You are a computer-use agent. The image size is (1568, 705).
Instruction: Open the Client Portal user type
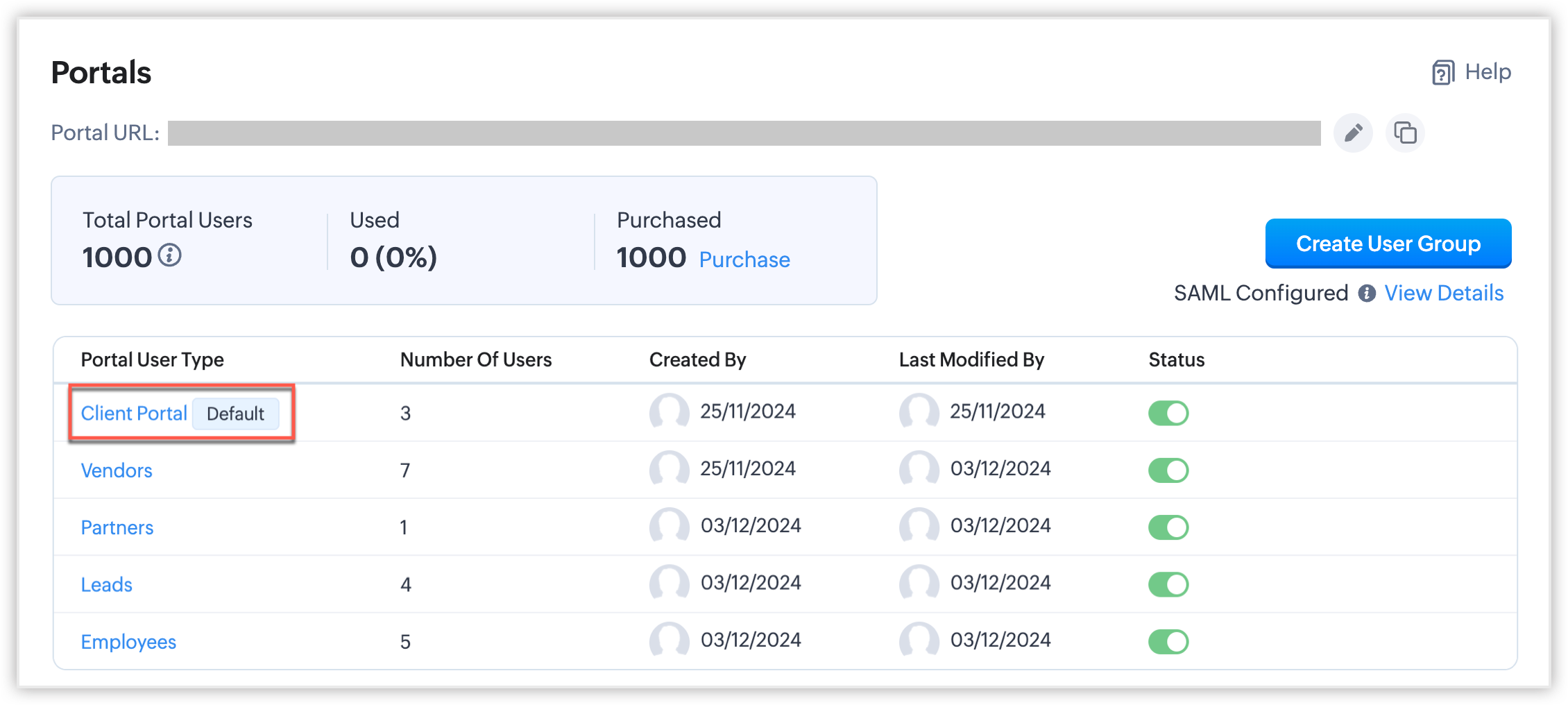point(134,414)
